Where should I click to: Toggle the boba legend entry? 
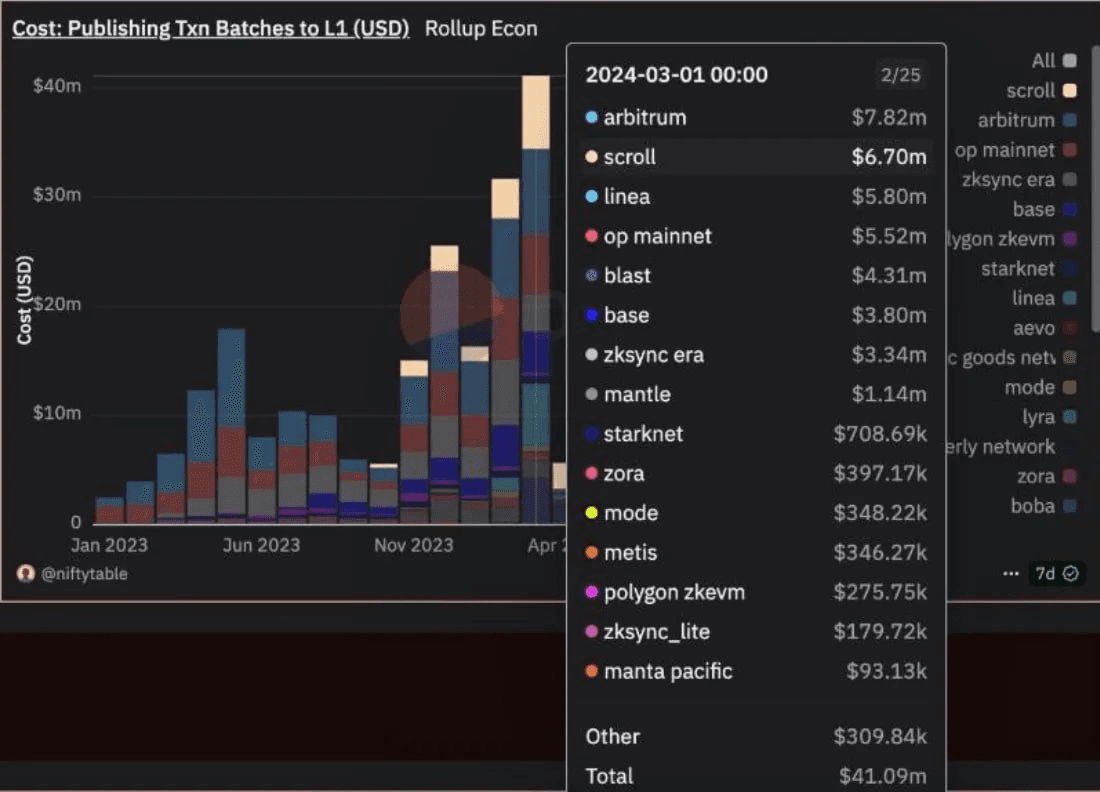1032,506
